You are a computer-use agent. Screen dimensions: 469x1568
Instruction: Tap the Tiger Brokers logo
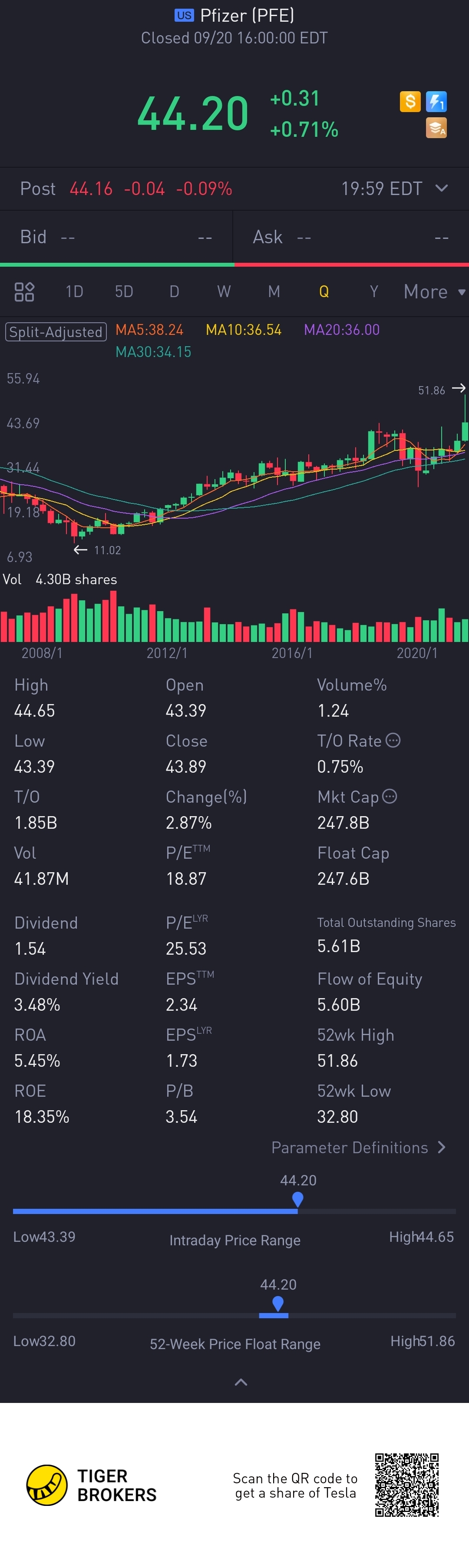pos(47,1485)
